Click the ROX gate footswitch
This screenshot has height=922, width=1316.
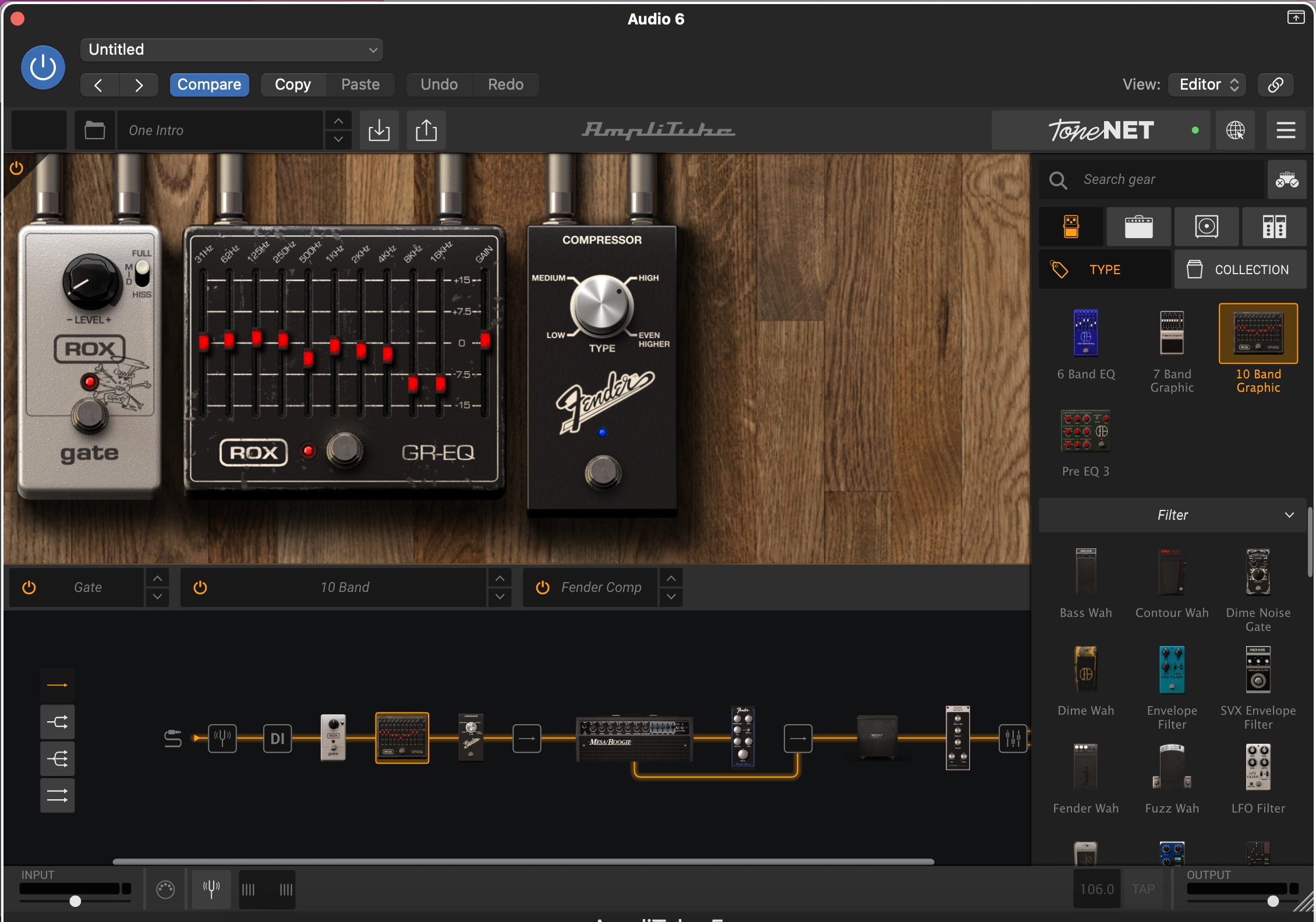90,416
